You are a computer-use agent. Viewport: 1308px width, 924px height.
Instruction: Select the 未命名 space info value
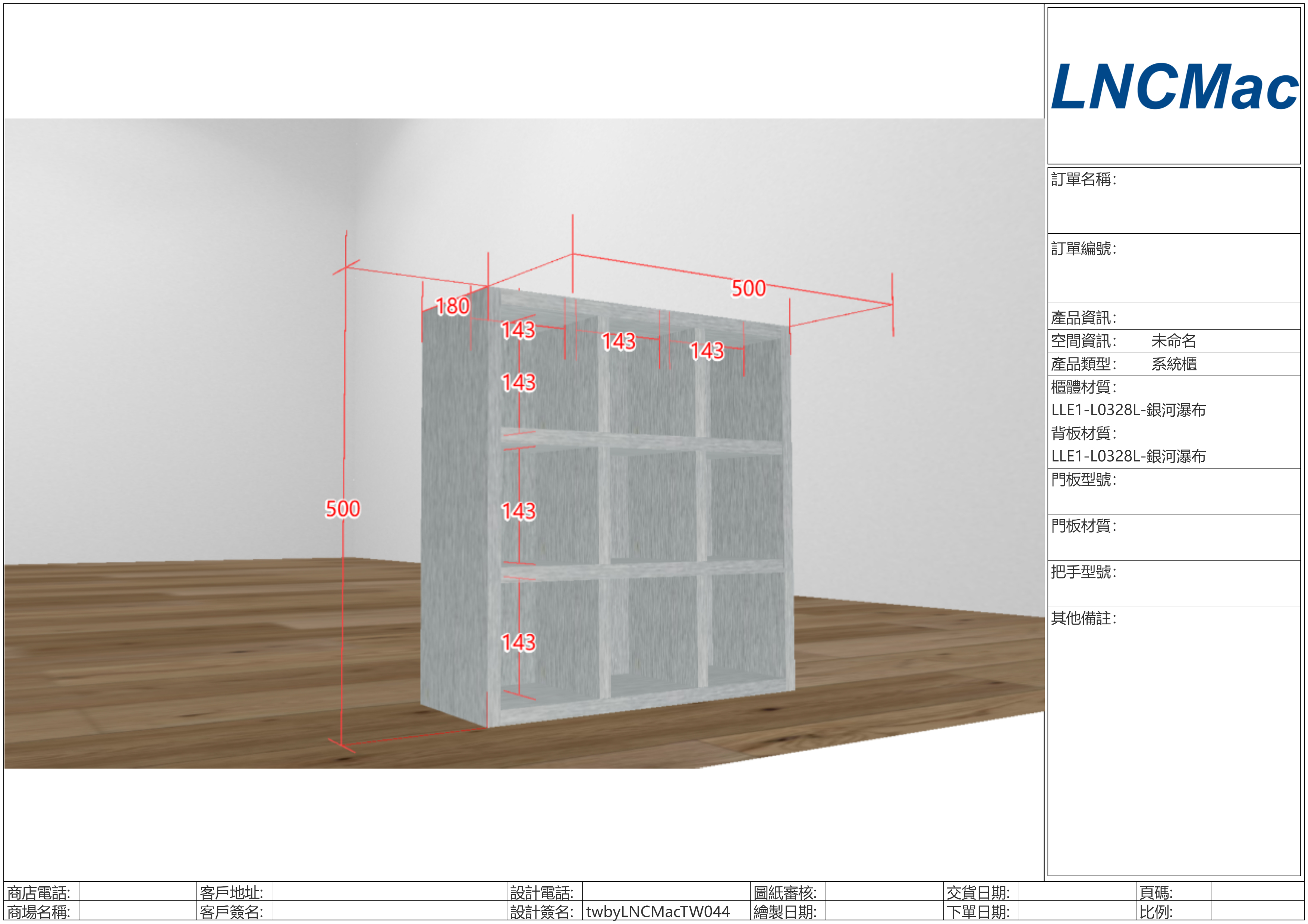point(1173,341)
